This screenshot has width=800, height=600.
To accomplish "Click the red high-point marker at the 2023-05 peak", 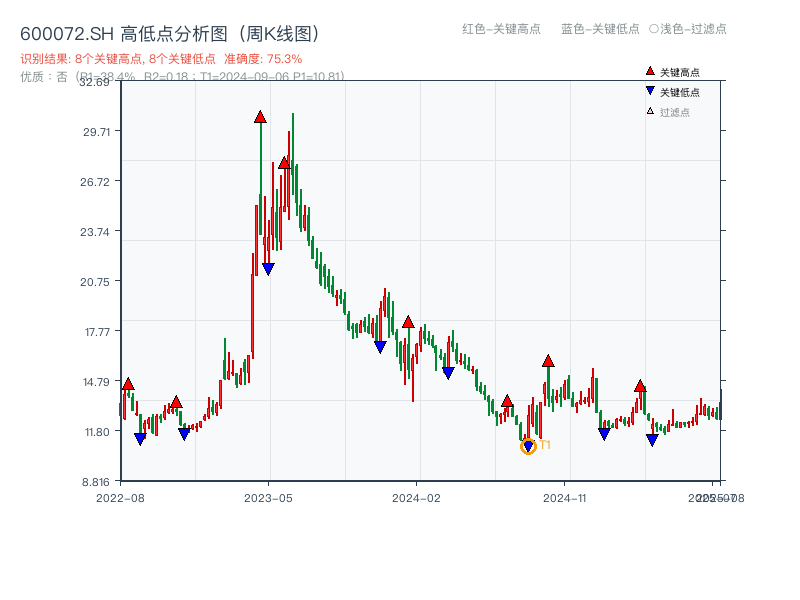I will coord(261,117).
